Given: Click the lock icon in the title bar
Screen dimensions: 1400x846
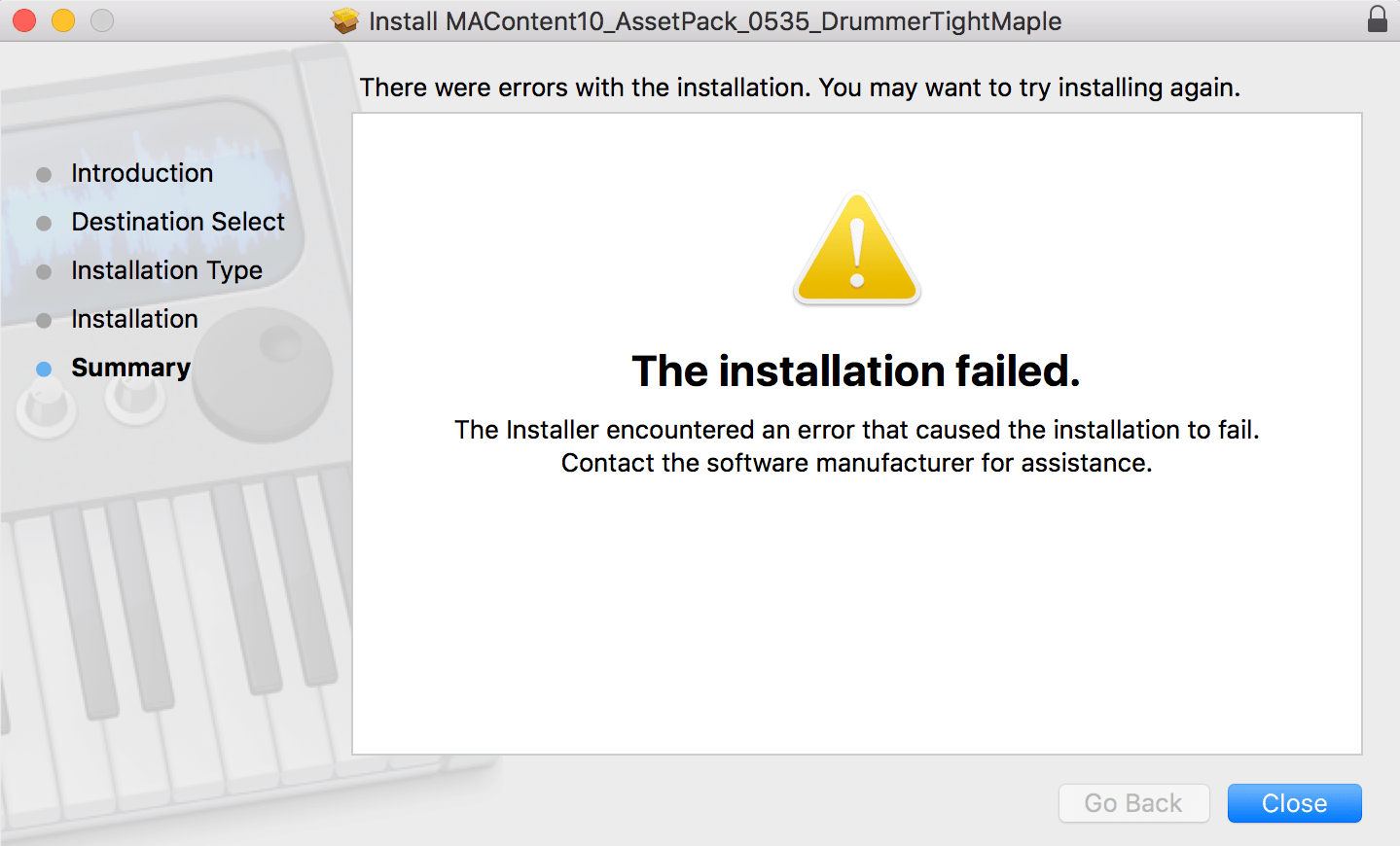Looking at the screenshot, I should coord(1378,18).
